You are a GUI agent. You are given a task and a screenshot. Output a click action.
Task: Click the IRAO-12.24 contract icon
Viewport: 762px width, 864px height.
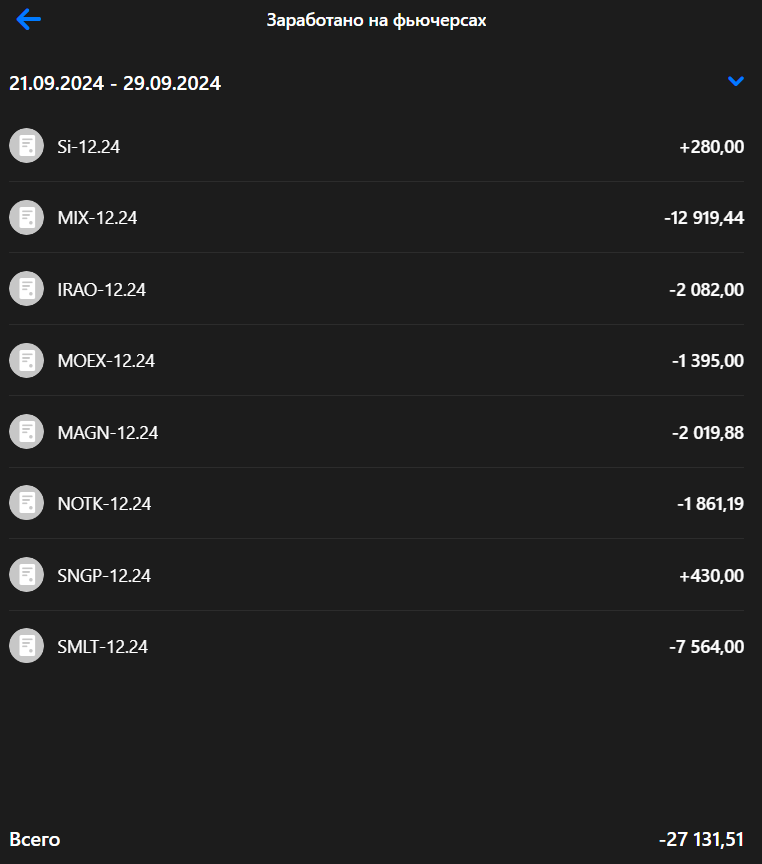coord(26,289)
